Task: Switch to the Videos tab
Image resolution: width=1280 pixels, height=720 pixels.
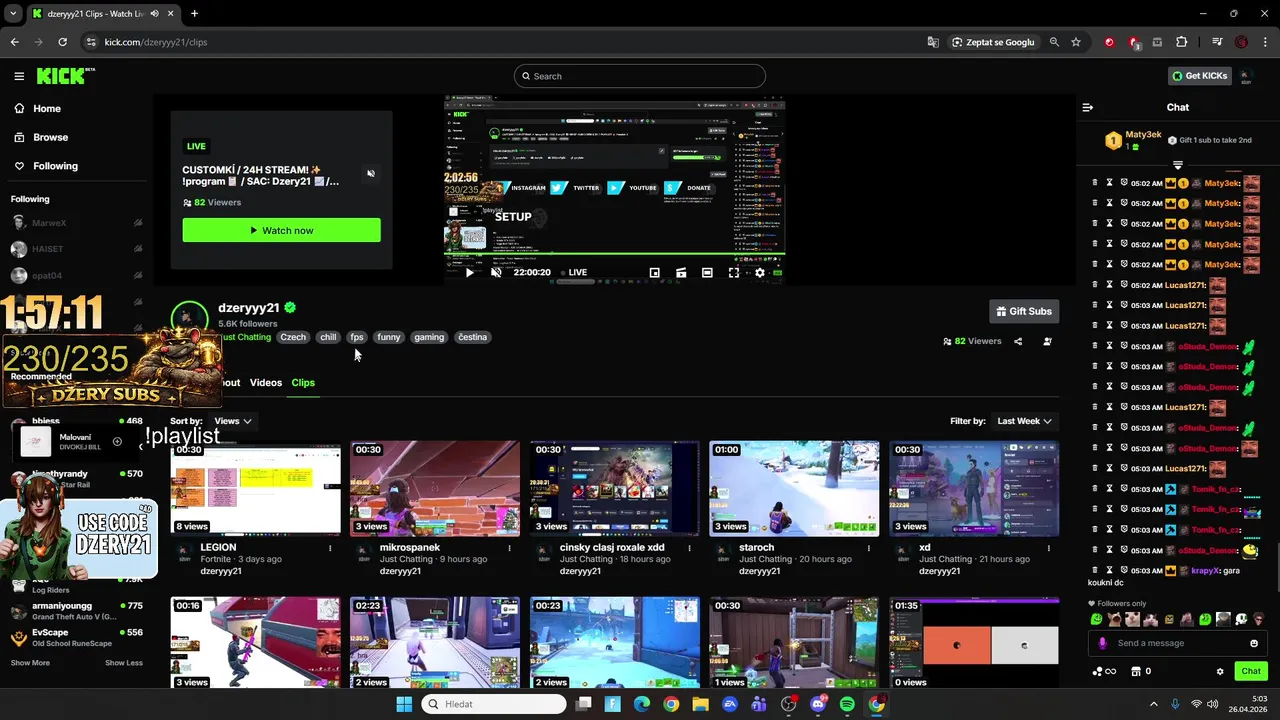Action: (266, 383)
